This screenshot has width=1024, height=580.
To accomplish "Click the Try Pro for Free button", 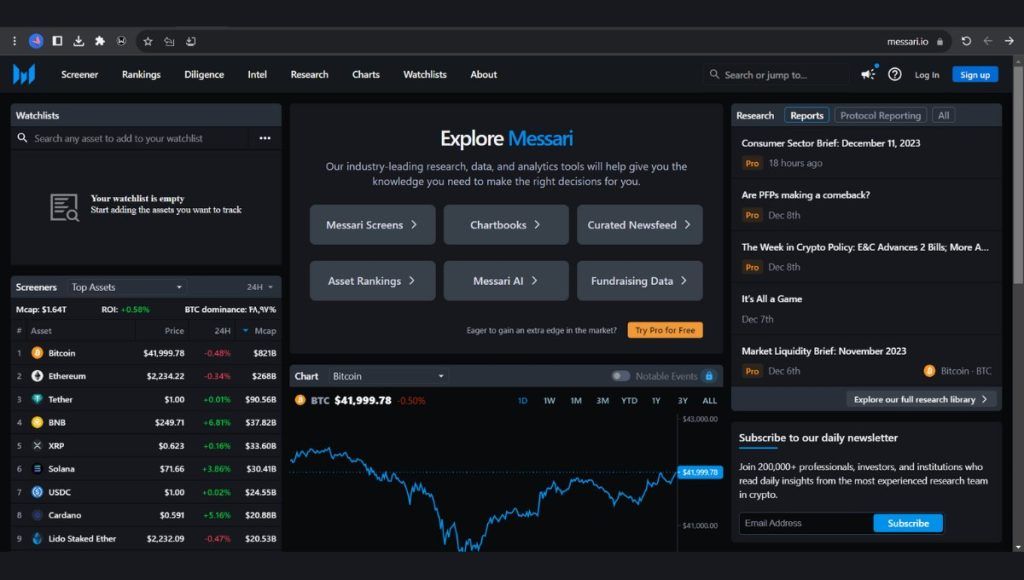I will pyautogui.click(x=665, y=330).
